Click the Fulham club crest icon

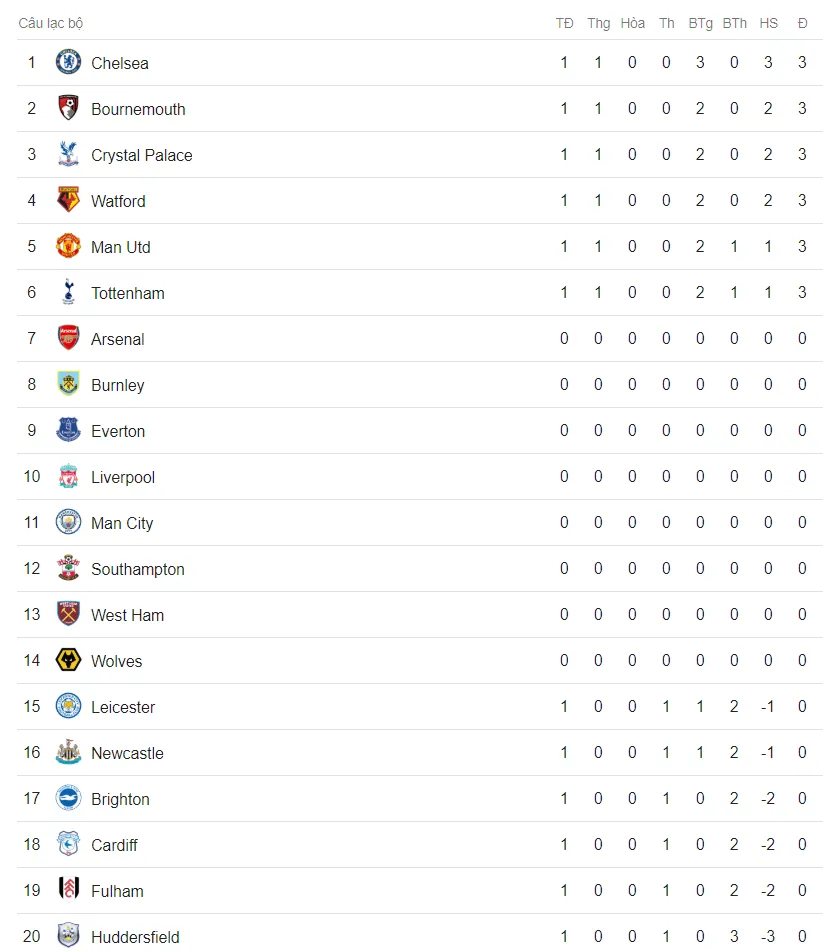pos(69,890)
